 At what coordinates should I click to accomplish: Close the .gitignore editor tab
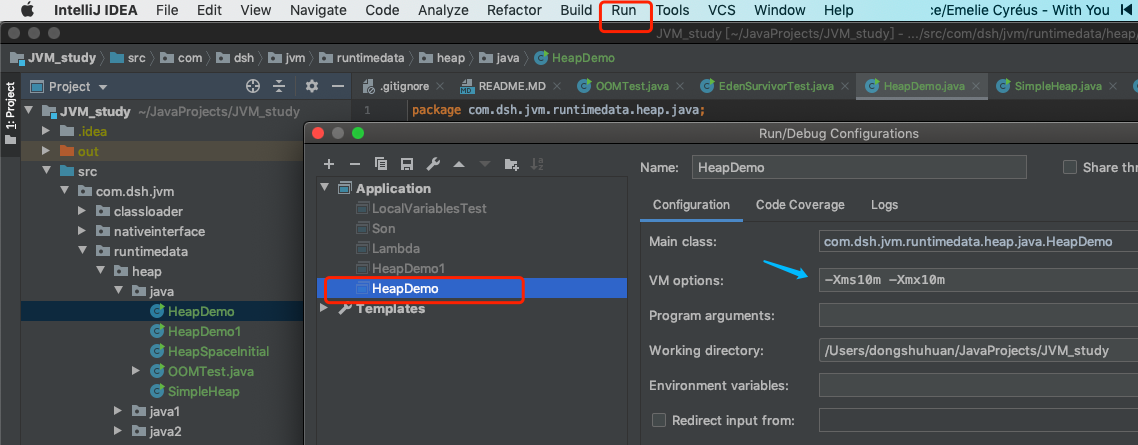[x=440, y=86]
